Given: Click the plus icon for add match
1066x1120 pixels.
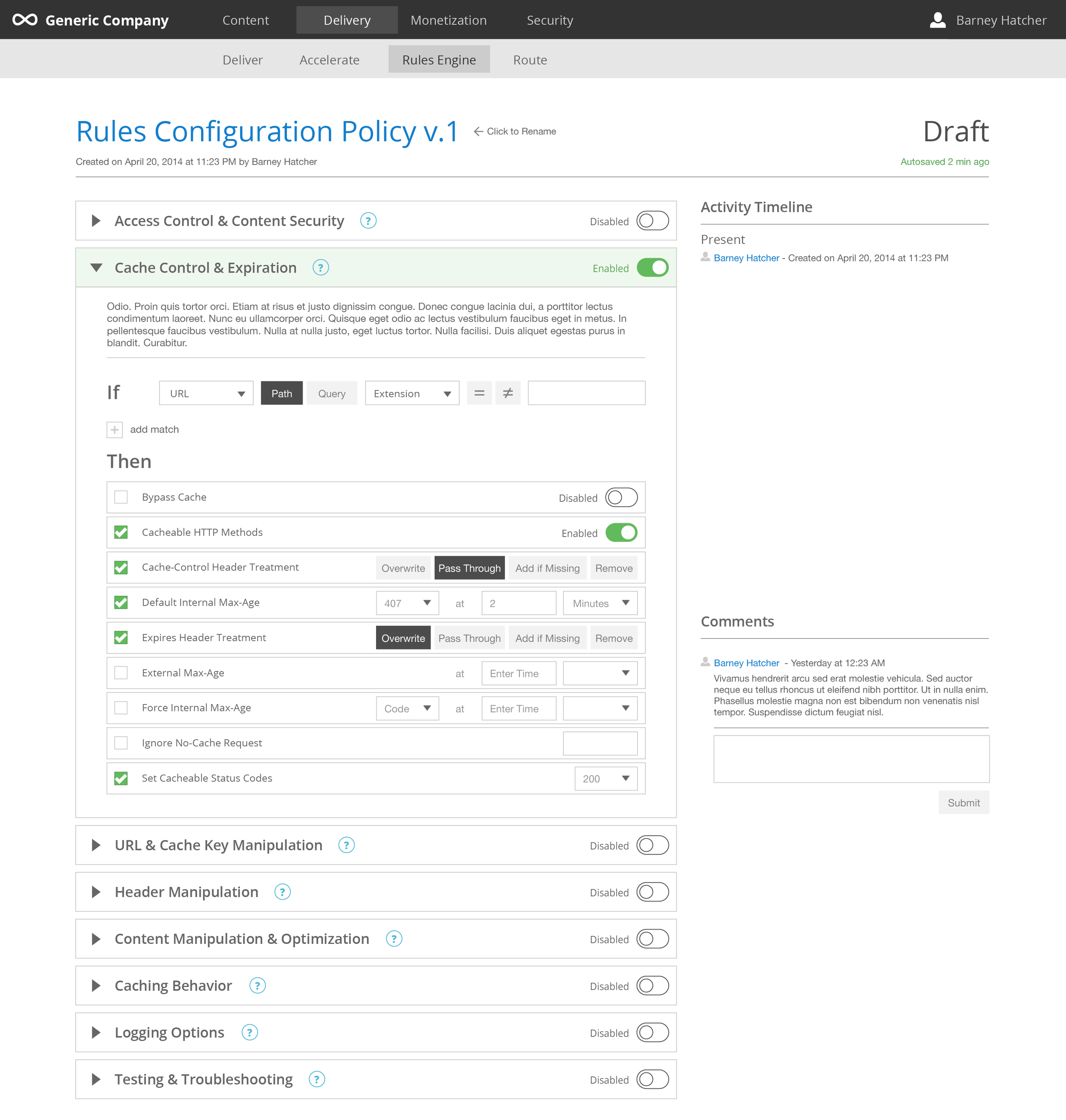Looking at the screenshot, I should [115, 429].
